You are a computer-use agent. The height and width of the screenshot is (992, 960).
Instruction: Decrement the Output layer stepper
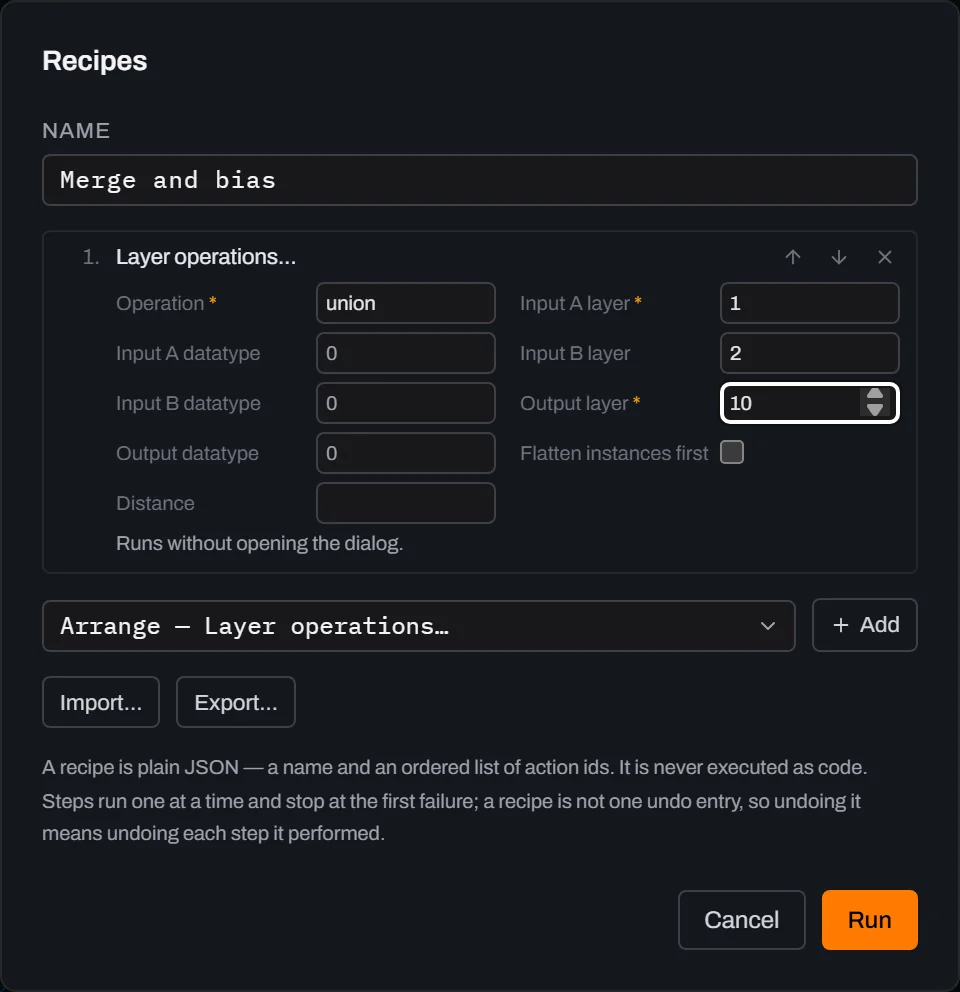[875, 410]
